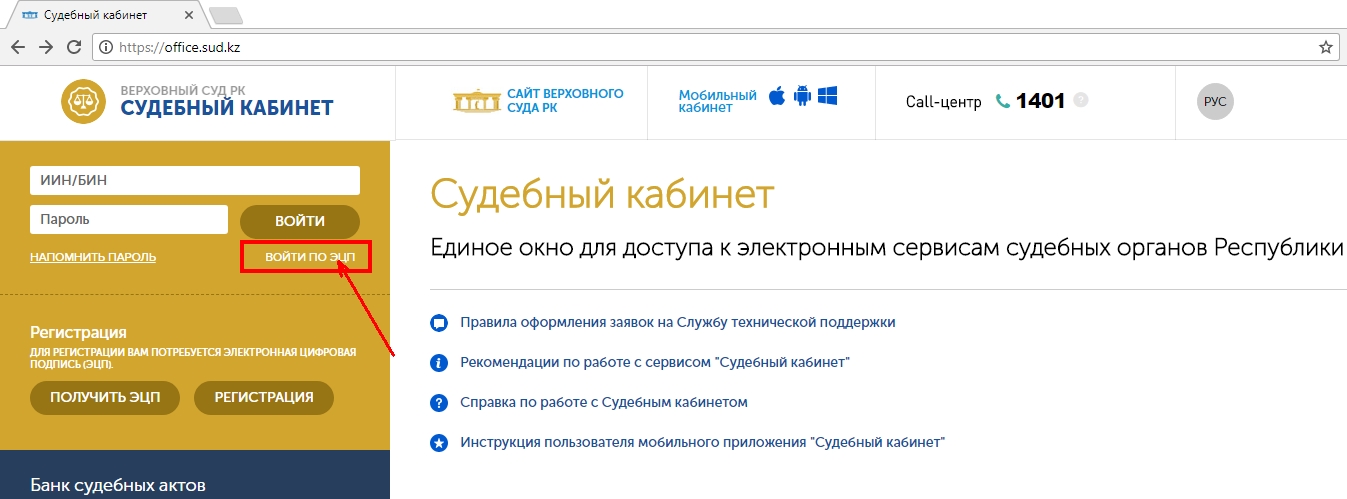
Task: Click the site info icon in address bar
Action: [x=106, y=47]
